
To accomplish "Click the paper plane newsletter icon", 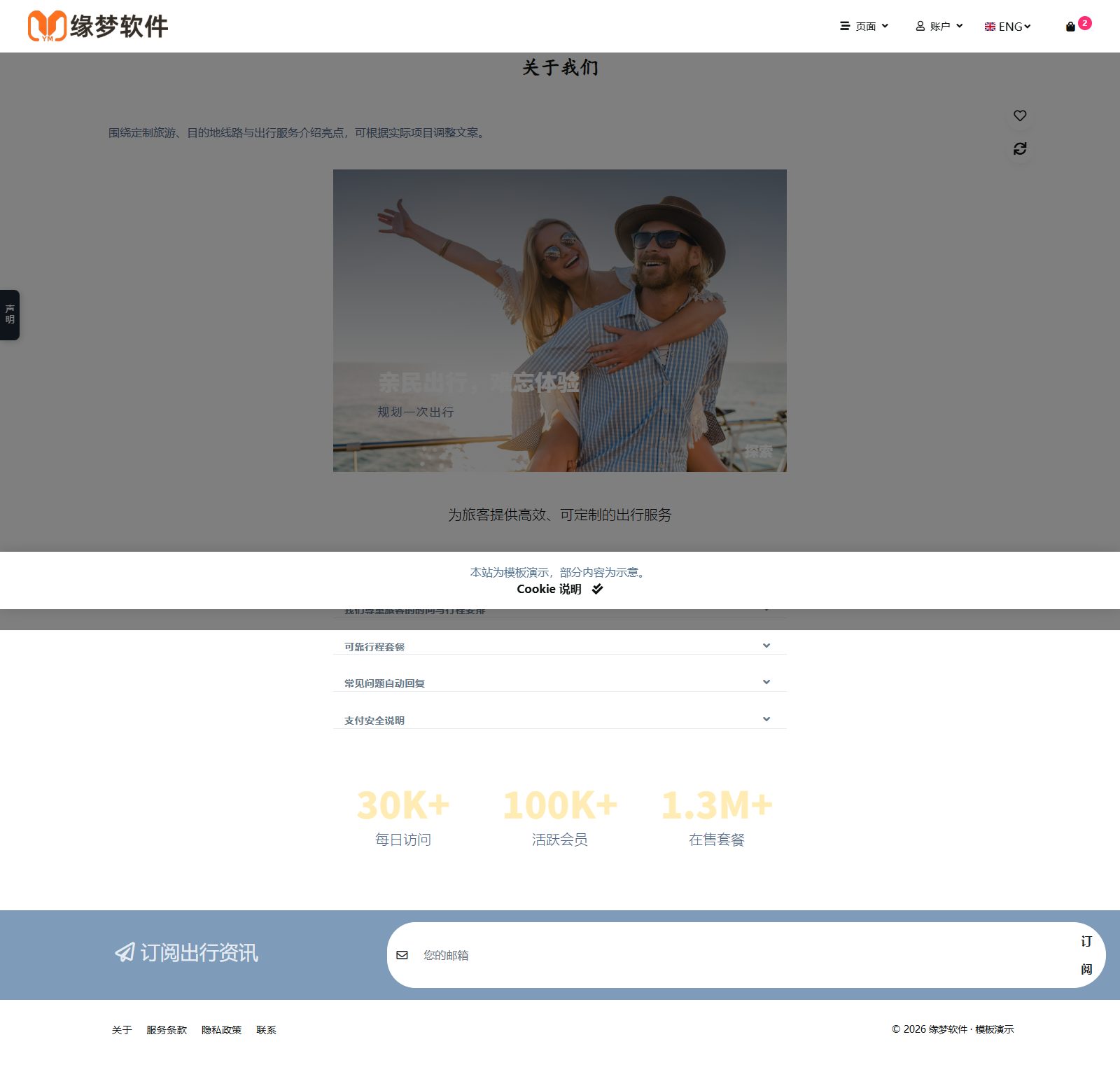I will click(x=125, y=952).
